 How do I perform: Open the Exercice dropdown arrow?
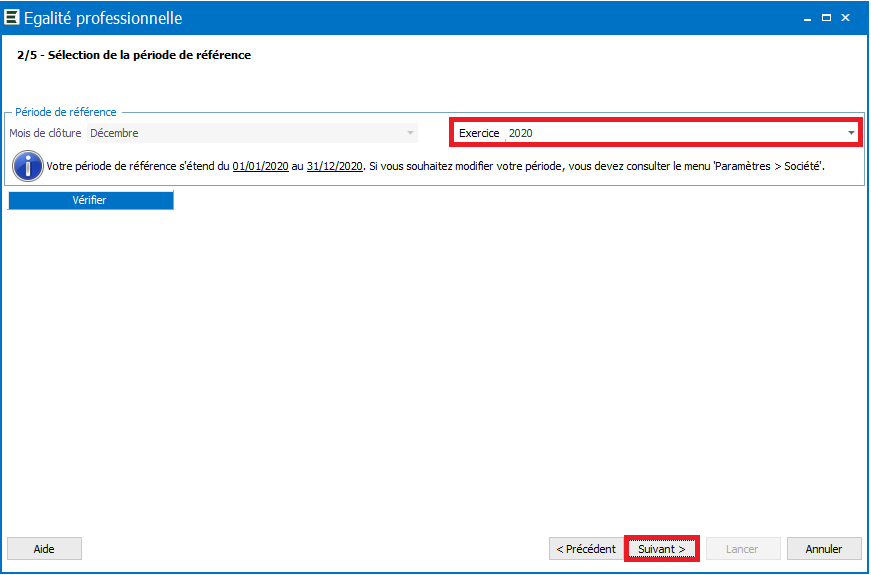pos(850,133)
